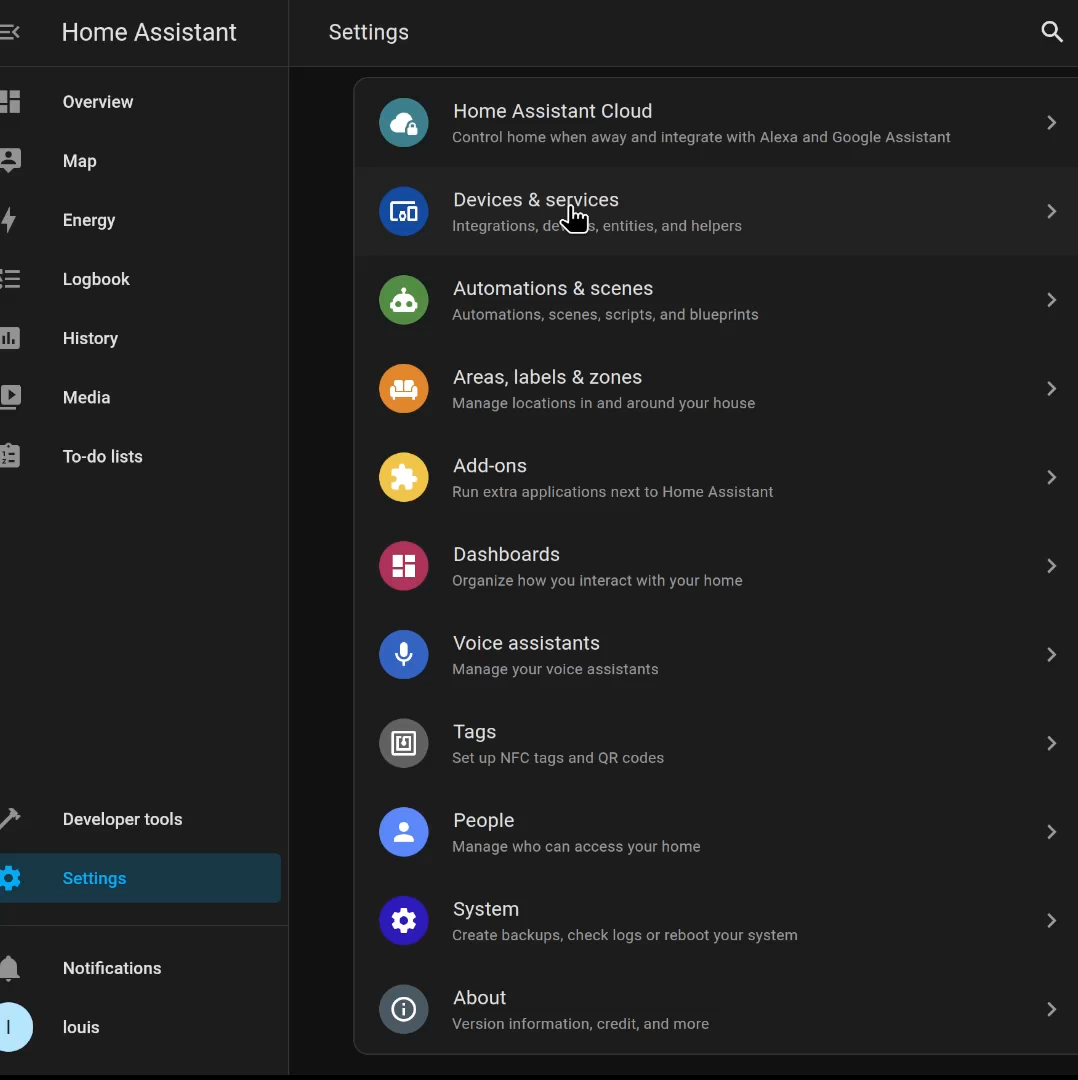Open the About page

[x=716, y=1009]
